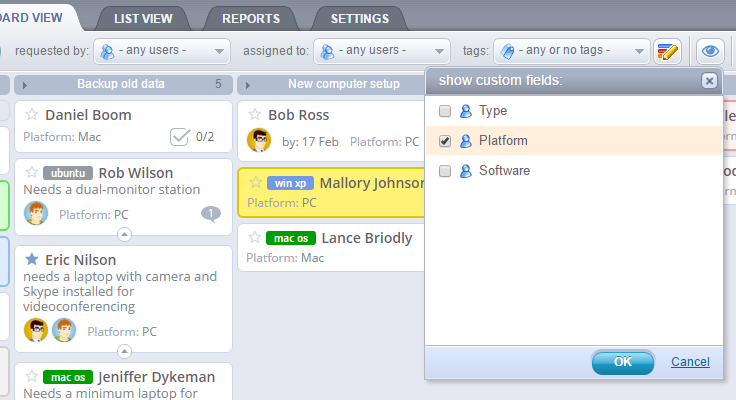Image resolution: width=736 pixels, height=400 pixels.
Task: Star the Mallory Johnson card
Action: tap(255, 182)
